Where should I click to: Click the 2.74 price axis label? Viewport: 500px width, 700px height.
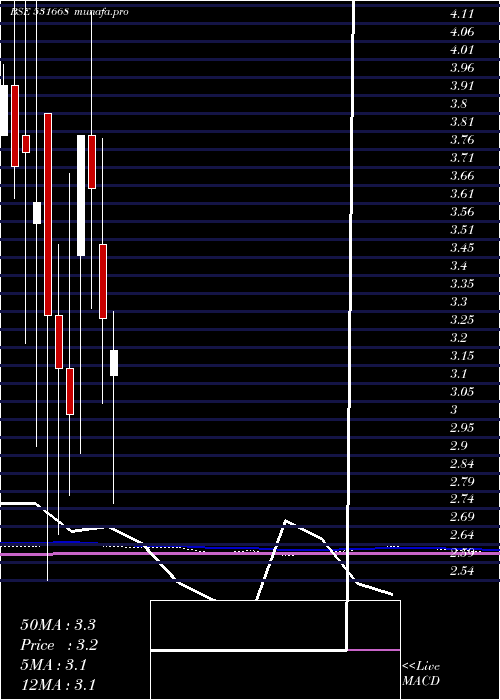coord(462,500)
